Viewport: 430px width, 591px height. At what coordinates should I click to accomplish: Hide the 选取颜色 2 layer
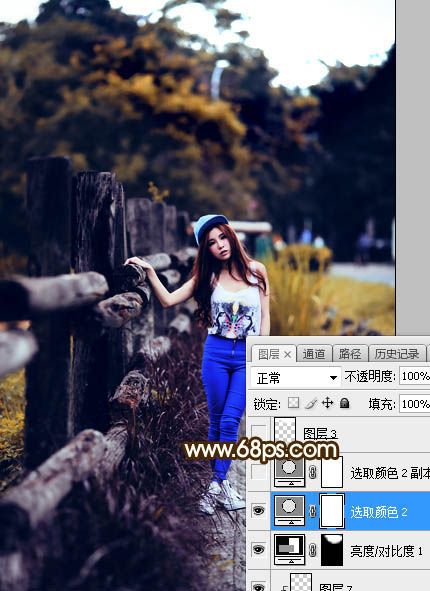(259, 511)
